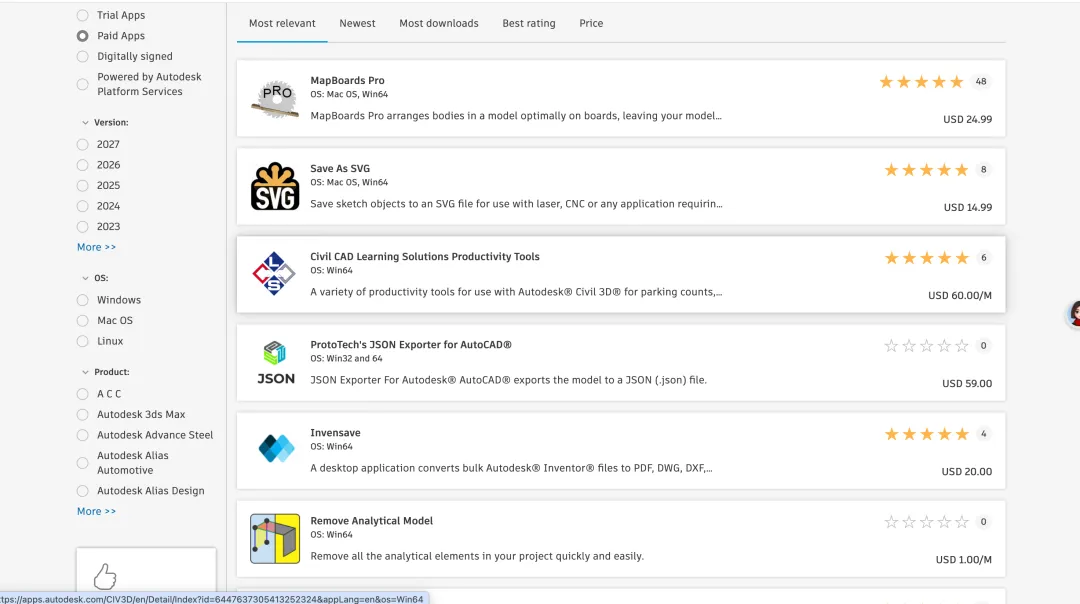The width and height of the screenshot is (1080, 604).
Task: Open Civil CAD Learning Solutions logo icon
Action: (274, 274)
